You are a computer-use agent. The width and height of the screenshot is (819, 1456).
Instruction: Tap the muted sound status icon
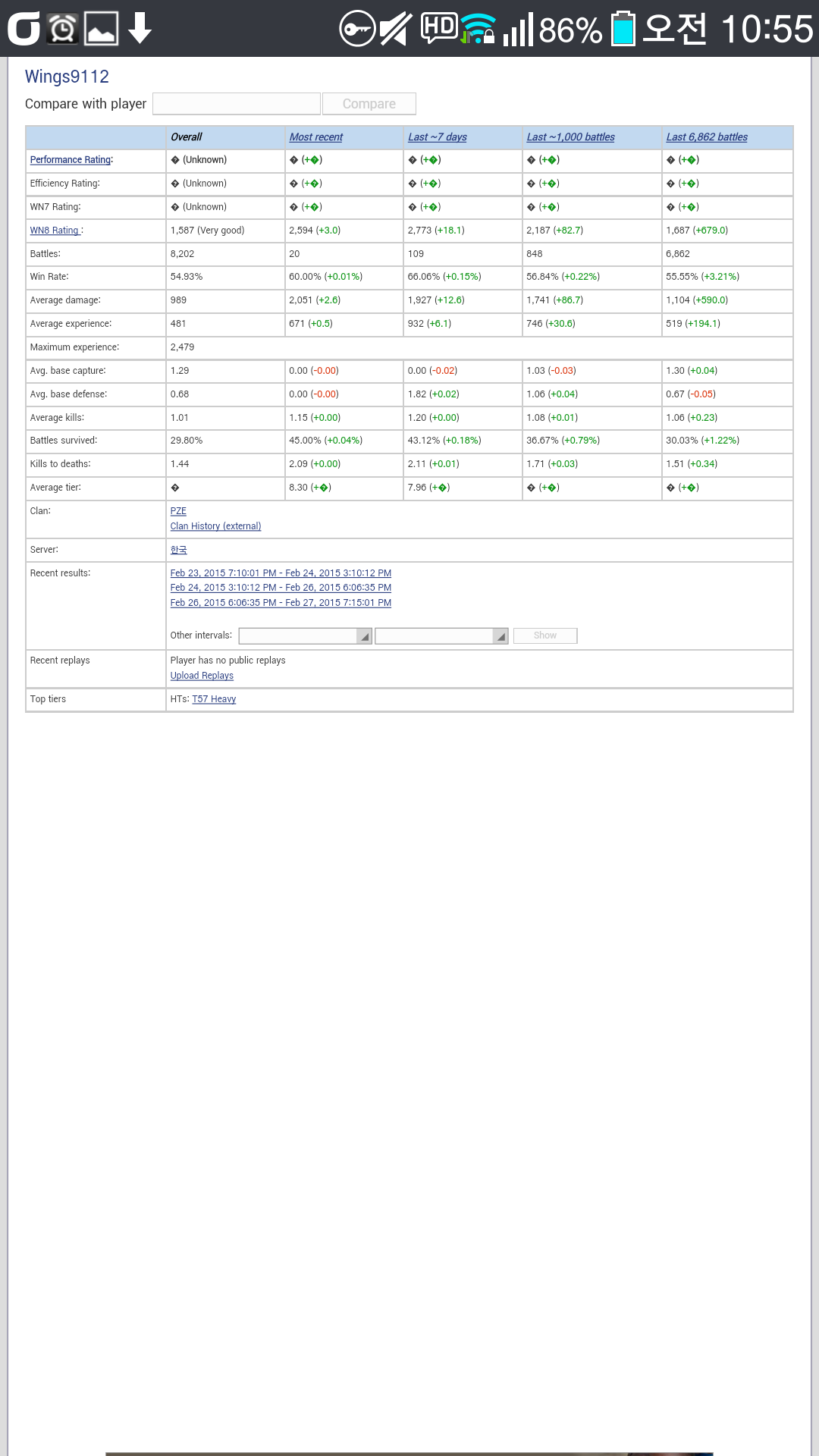pyautogui.click(x=395, y=29)
